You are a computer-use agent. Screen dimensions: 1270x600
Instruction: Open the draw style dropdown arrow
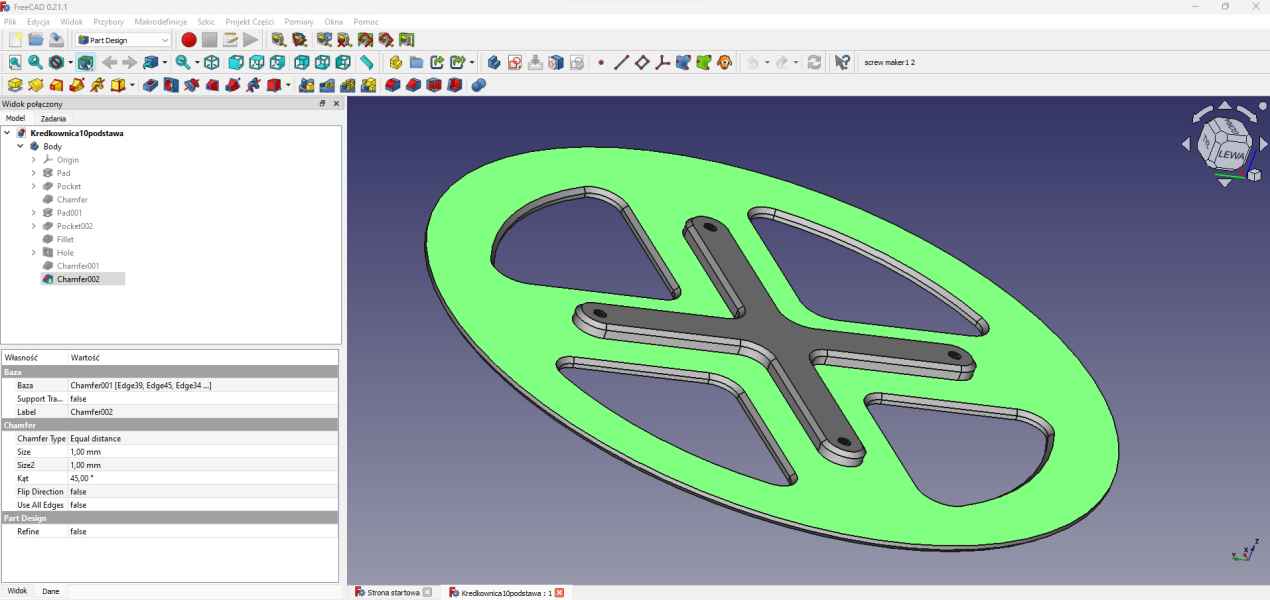69,62
